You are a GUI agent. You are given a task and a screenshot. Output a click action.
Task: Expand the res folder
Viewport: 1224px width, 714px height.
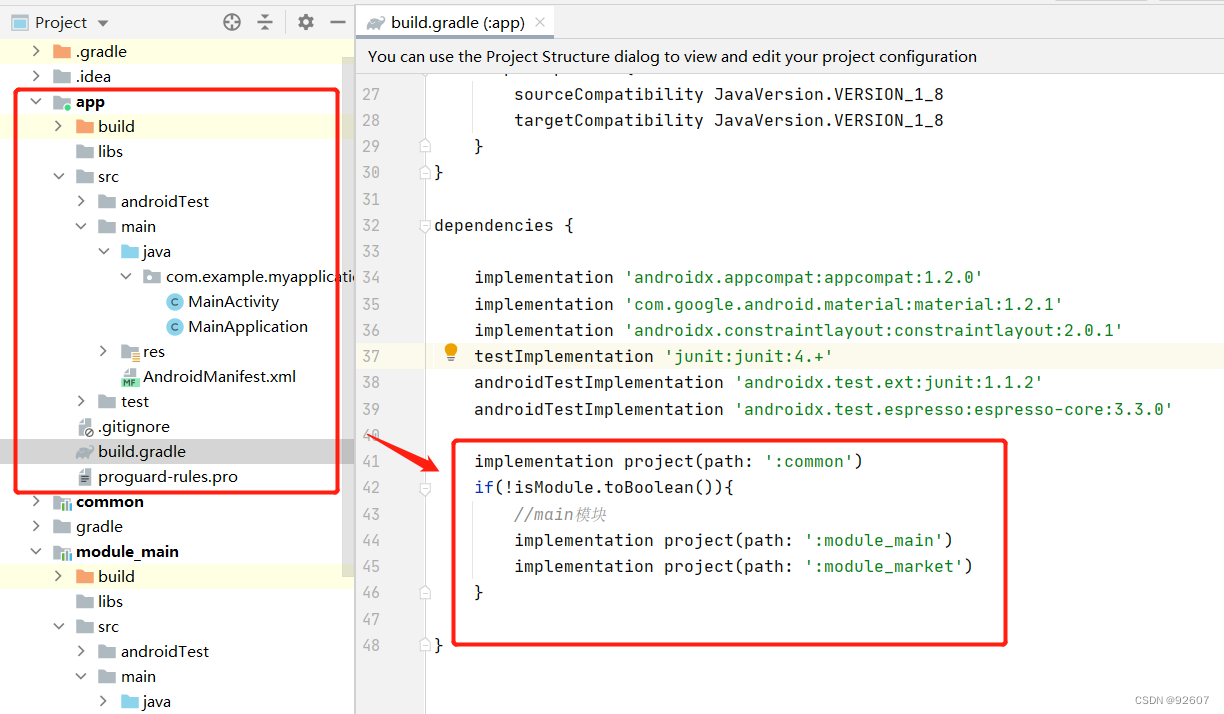tap(103, 351)
